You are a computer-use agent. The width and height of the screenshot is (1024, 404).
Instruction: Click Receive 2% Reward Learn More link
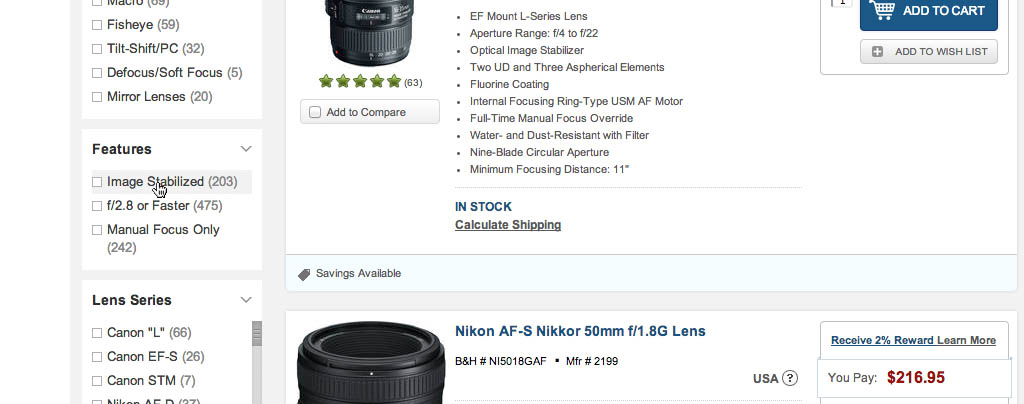click(913, 340)
